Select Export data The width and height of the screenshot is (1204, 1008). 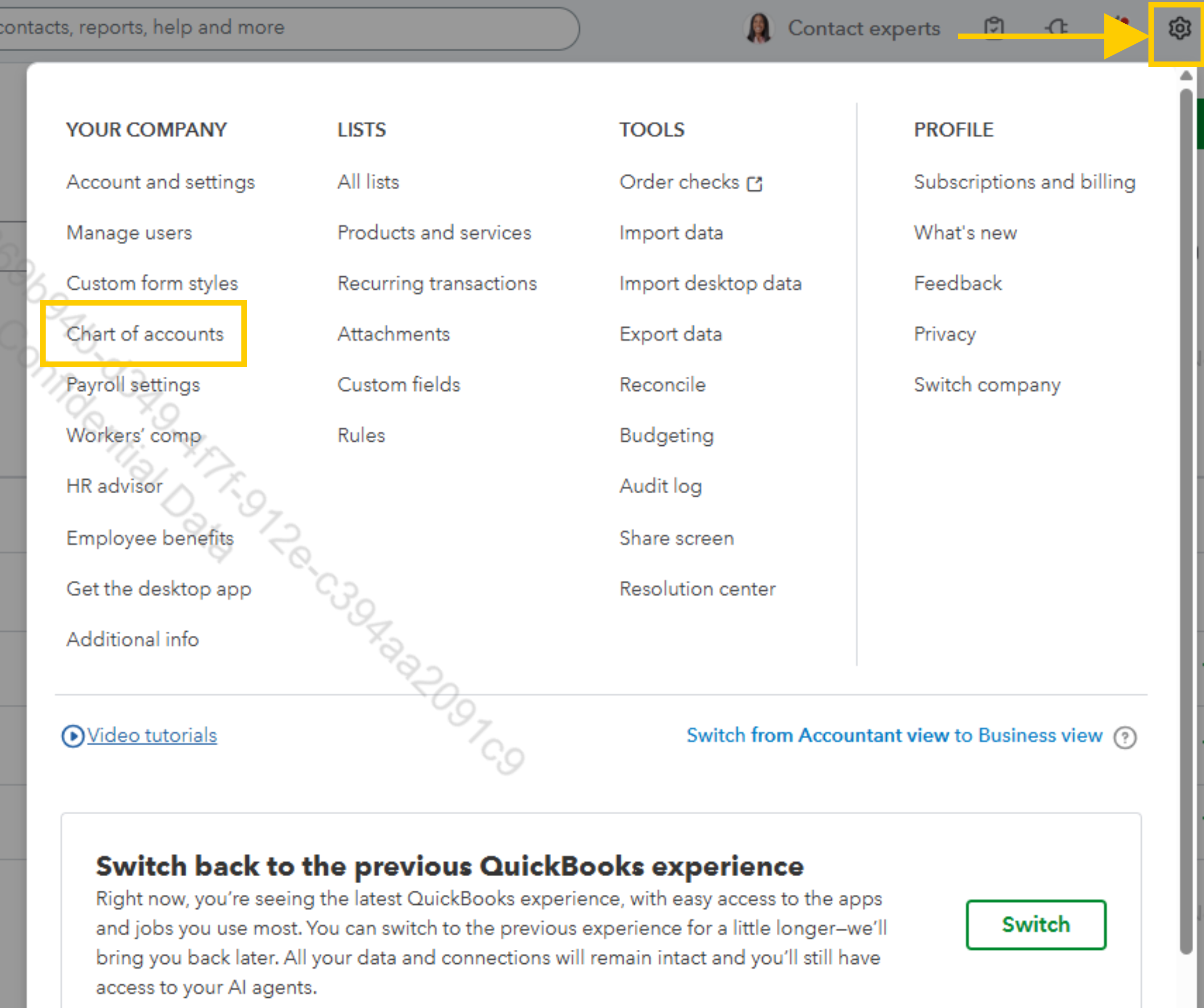pyautogui.click(x=670, y=334)
